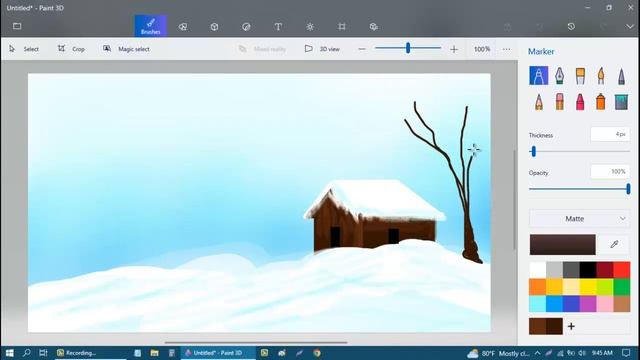Click the Opacity value field
The width and height of the screenshot is (640, 360).
click(610, 171)
